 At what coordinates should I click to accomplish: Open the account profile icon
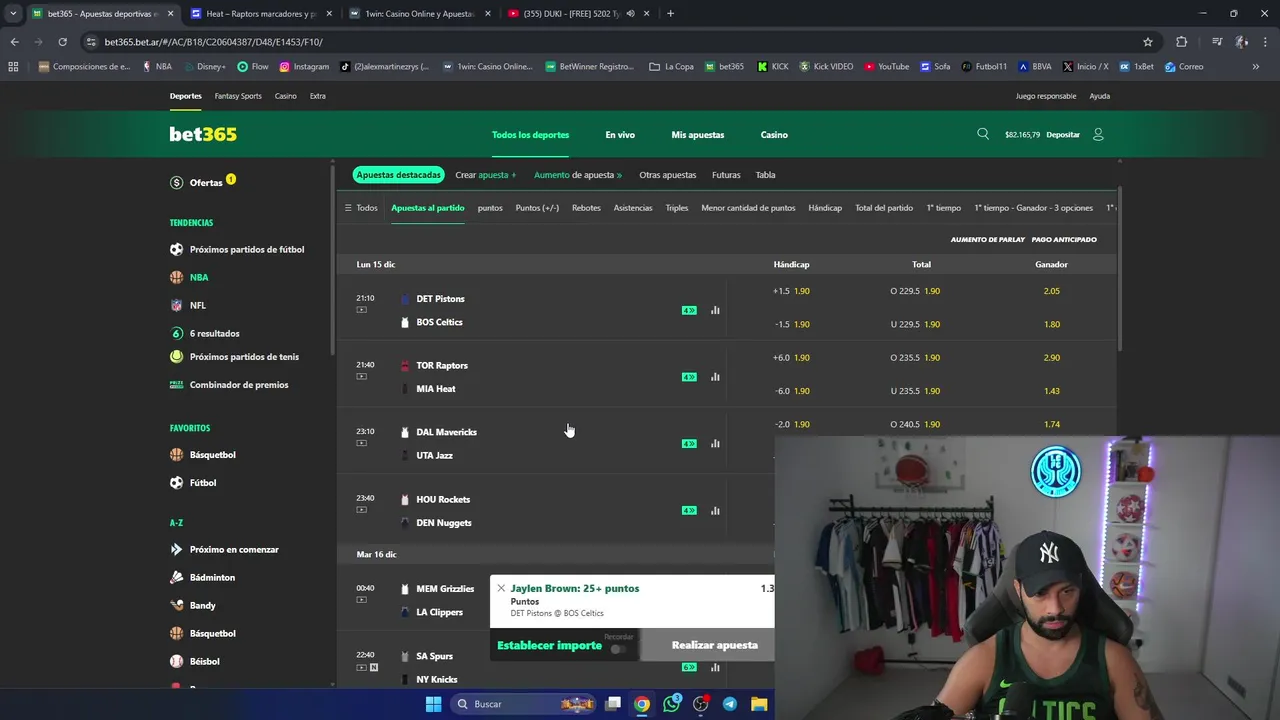tap(1098, 134)
